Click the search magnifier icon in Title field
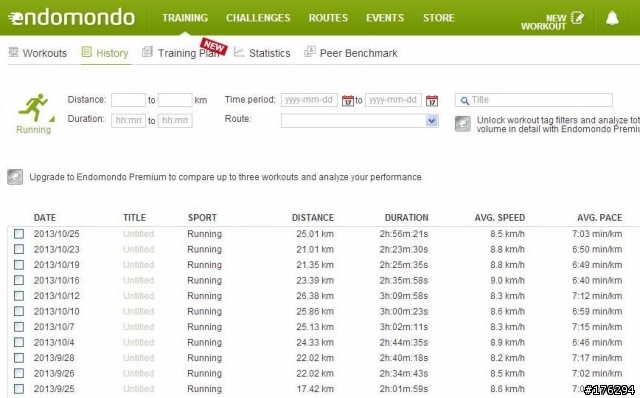The image size is (640, 398). pyautogui.click(x=464, y=100)
